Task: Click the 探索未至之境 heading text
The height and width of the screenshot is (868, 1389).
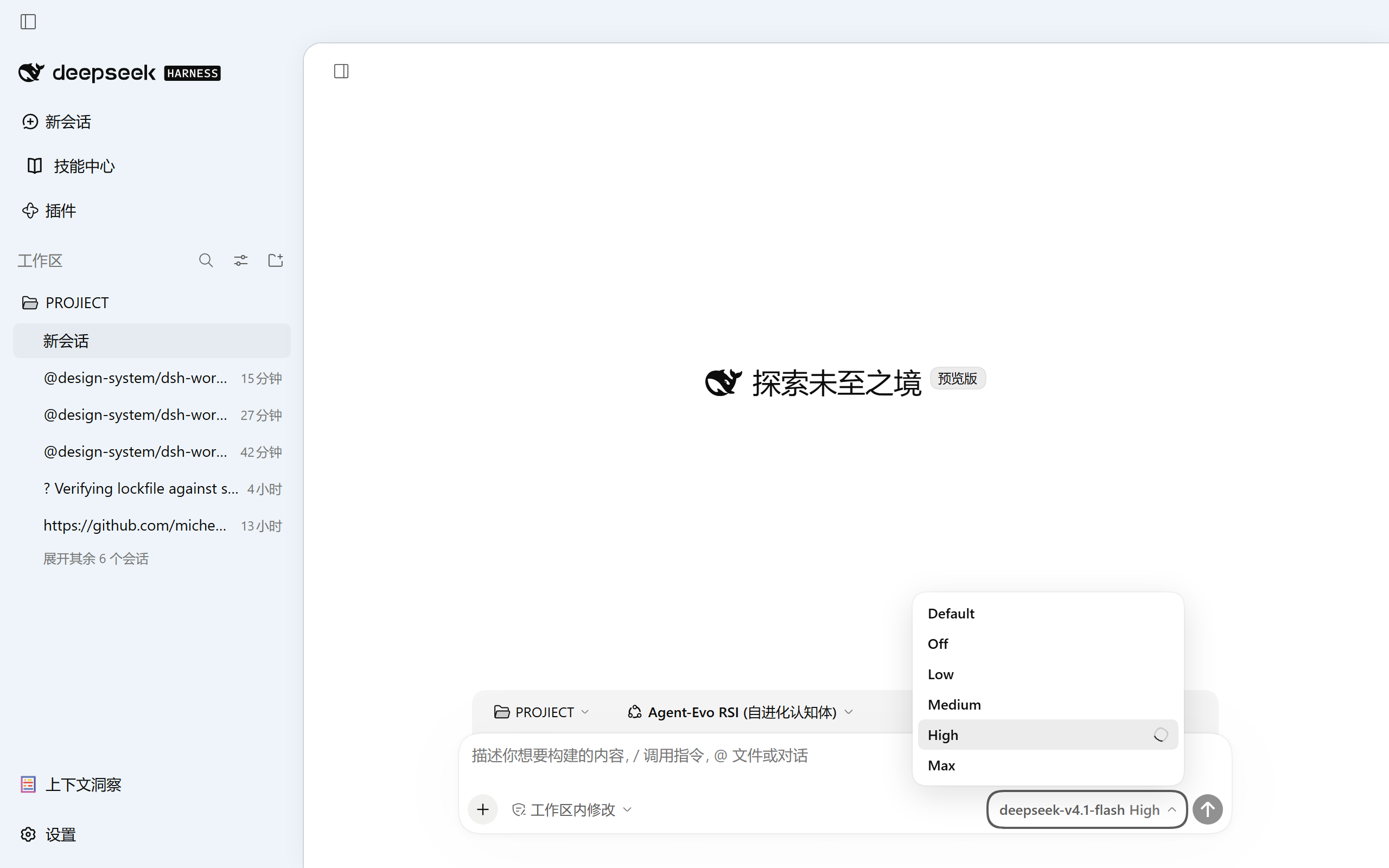Action: [x=837, y=383]
